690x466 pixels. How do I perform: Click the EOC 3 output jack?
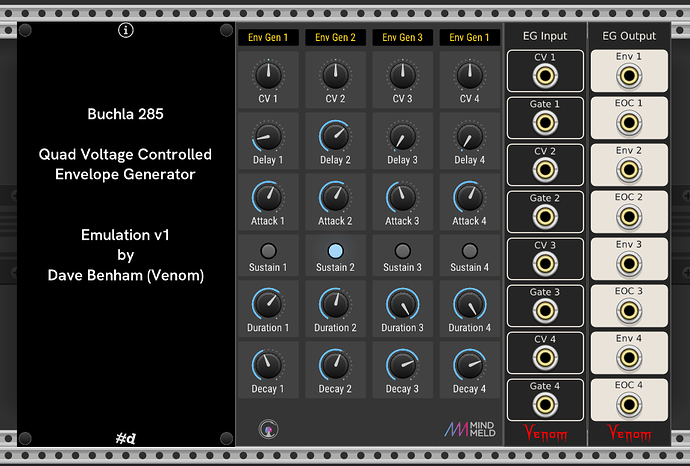629,311
